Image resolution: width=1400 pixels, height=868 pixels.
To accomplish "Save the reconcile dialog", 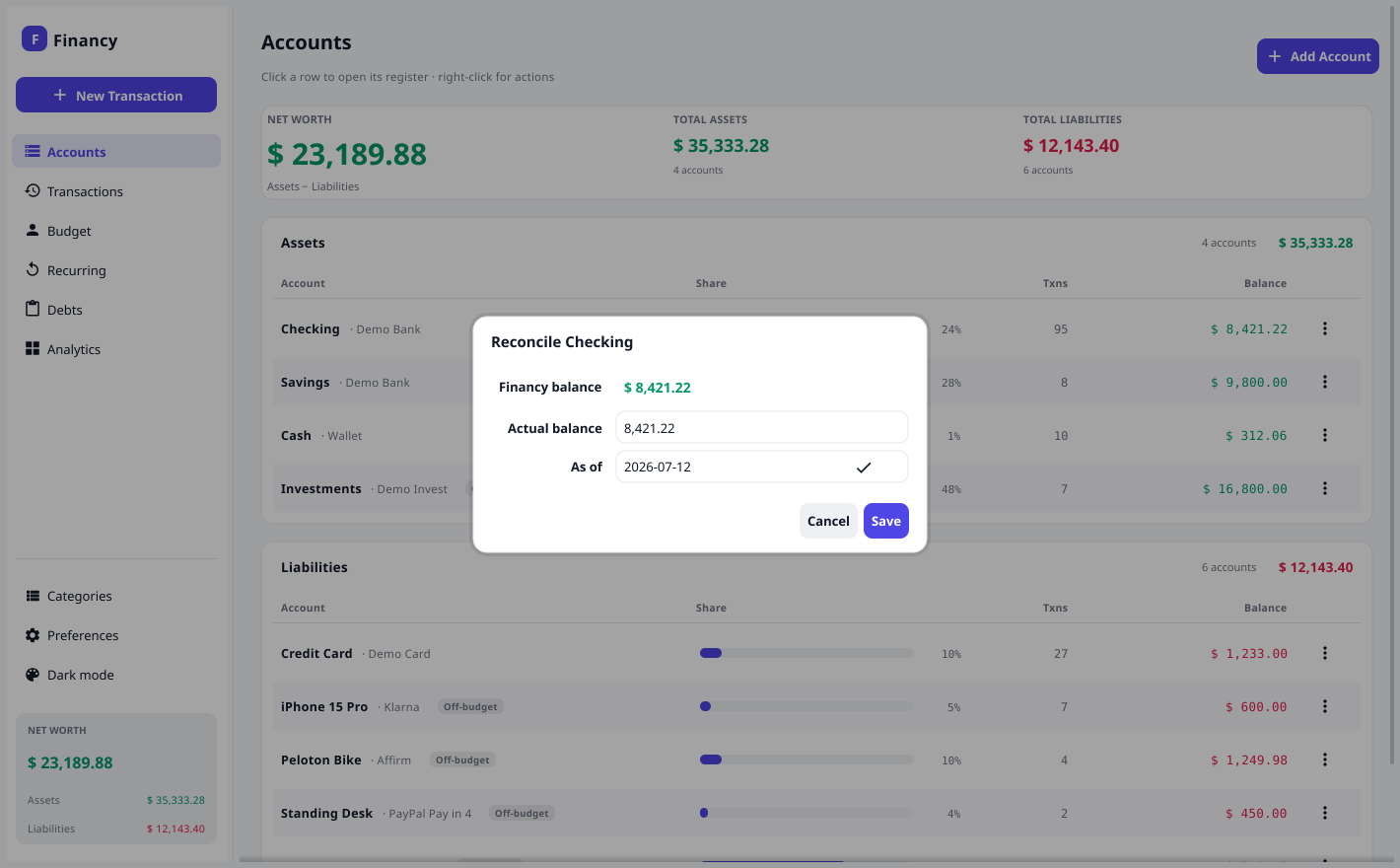I will click(x=886, y=521).
